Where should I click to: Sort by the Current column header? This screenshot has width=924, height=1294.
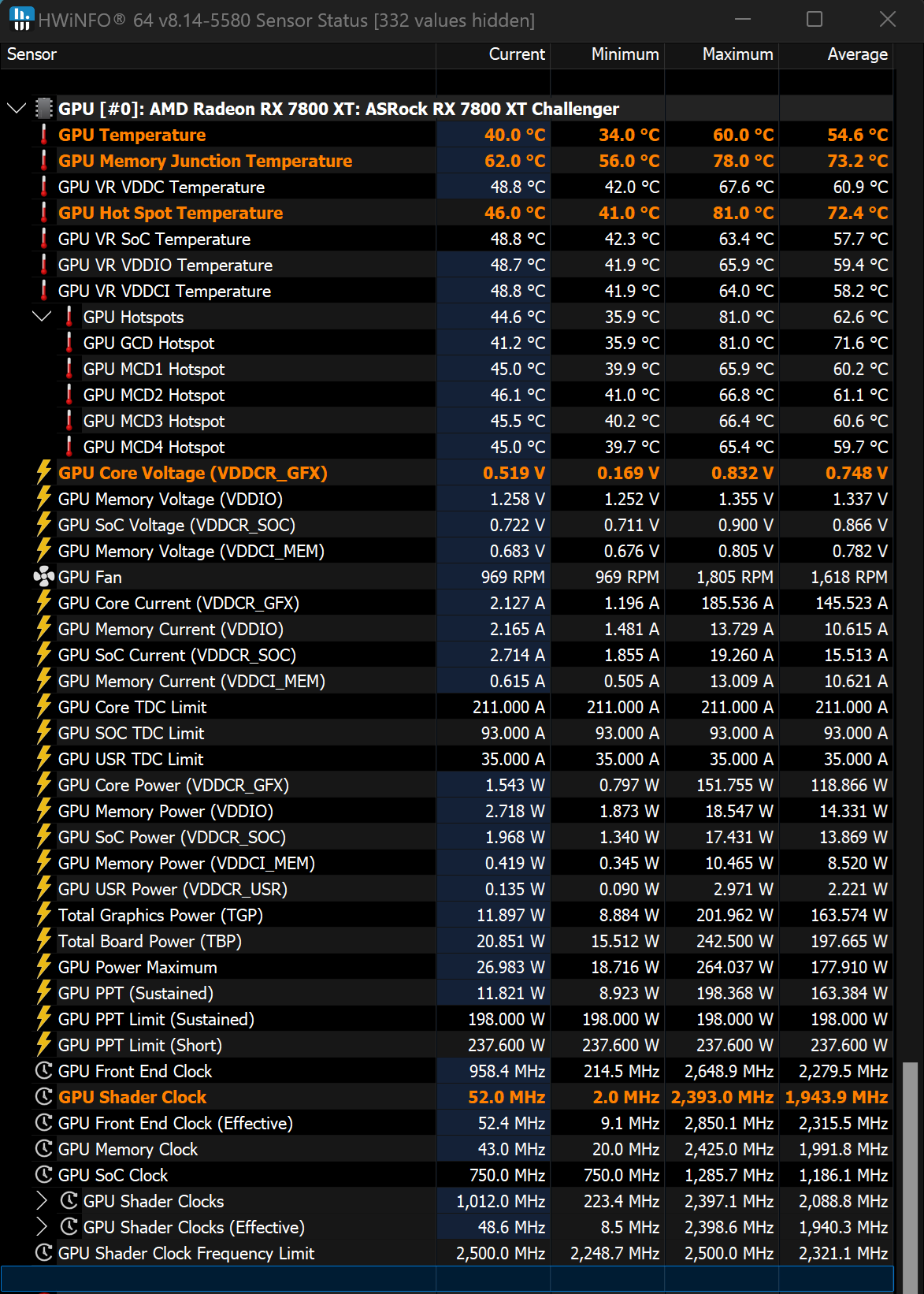click(x=493, y=54)
